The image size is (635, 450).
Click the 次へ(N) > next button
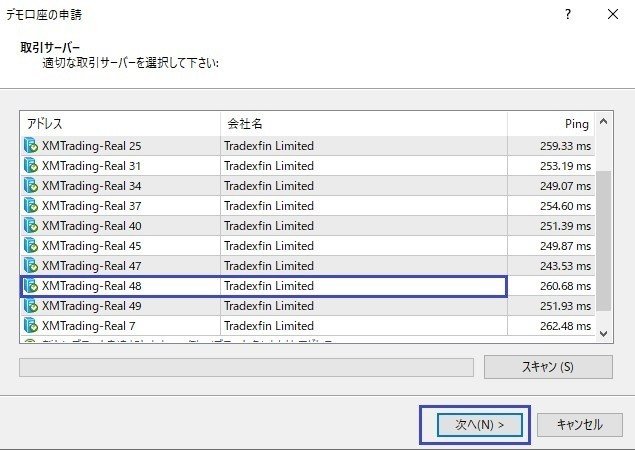tap(479, 424)
